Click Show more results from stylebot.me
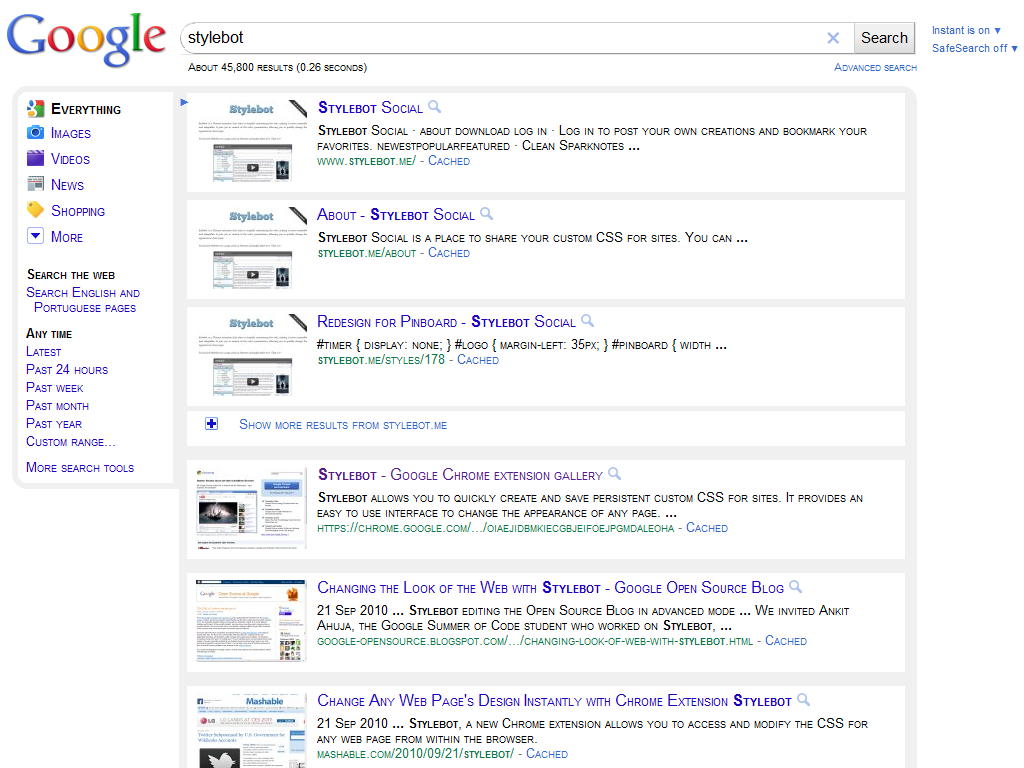 343,425
